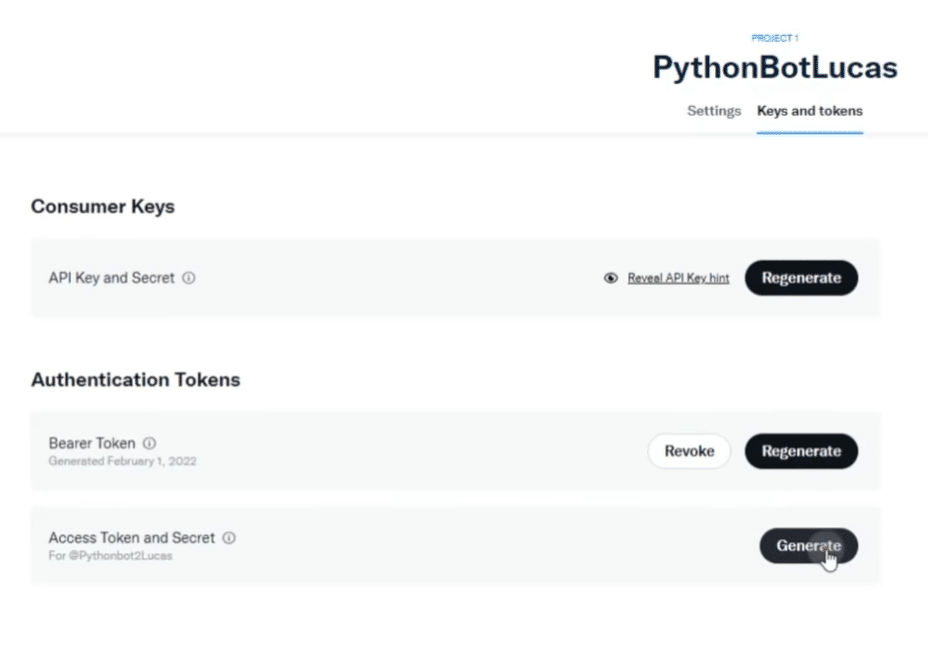Screen dimensions: 928x658
Task: Click the PROJECT 1 label
Action: tap(775, 38)
